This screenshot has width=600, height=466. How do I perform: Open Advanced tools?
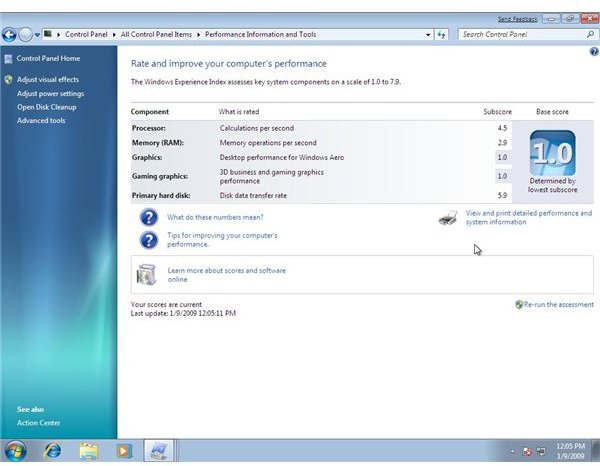pyautogui.click(x=41, y=121)
